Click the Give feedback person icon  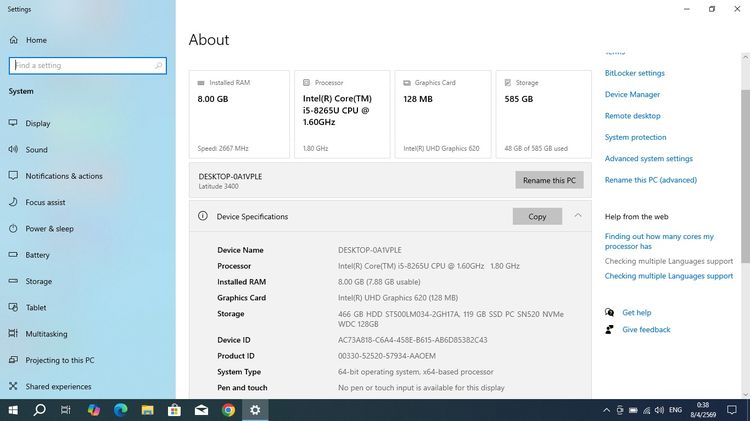(609, 330)
